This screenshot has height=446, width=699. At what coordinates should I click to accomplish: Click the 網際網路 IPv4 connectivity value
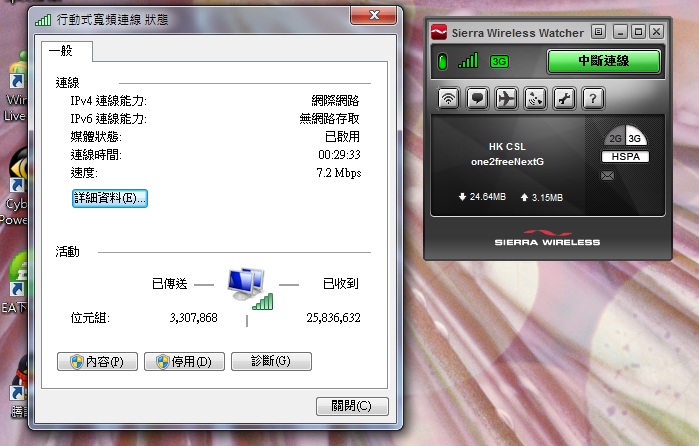[x=335, y=101]
